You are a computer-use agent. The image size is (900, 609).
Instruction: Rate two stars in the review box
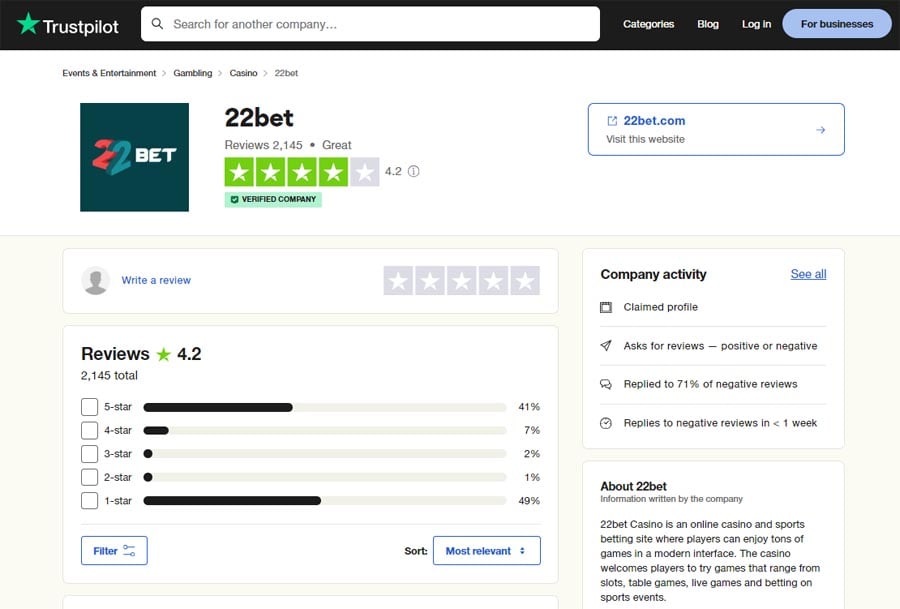click(x=430, y=281)
